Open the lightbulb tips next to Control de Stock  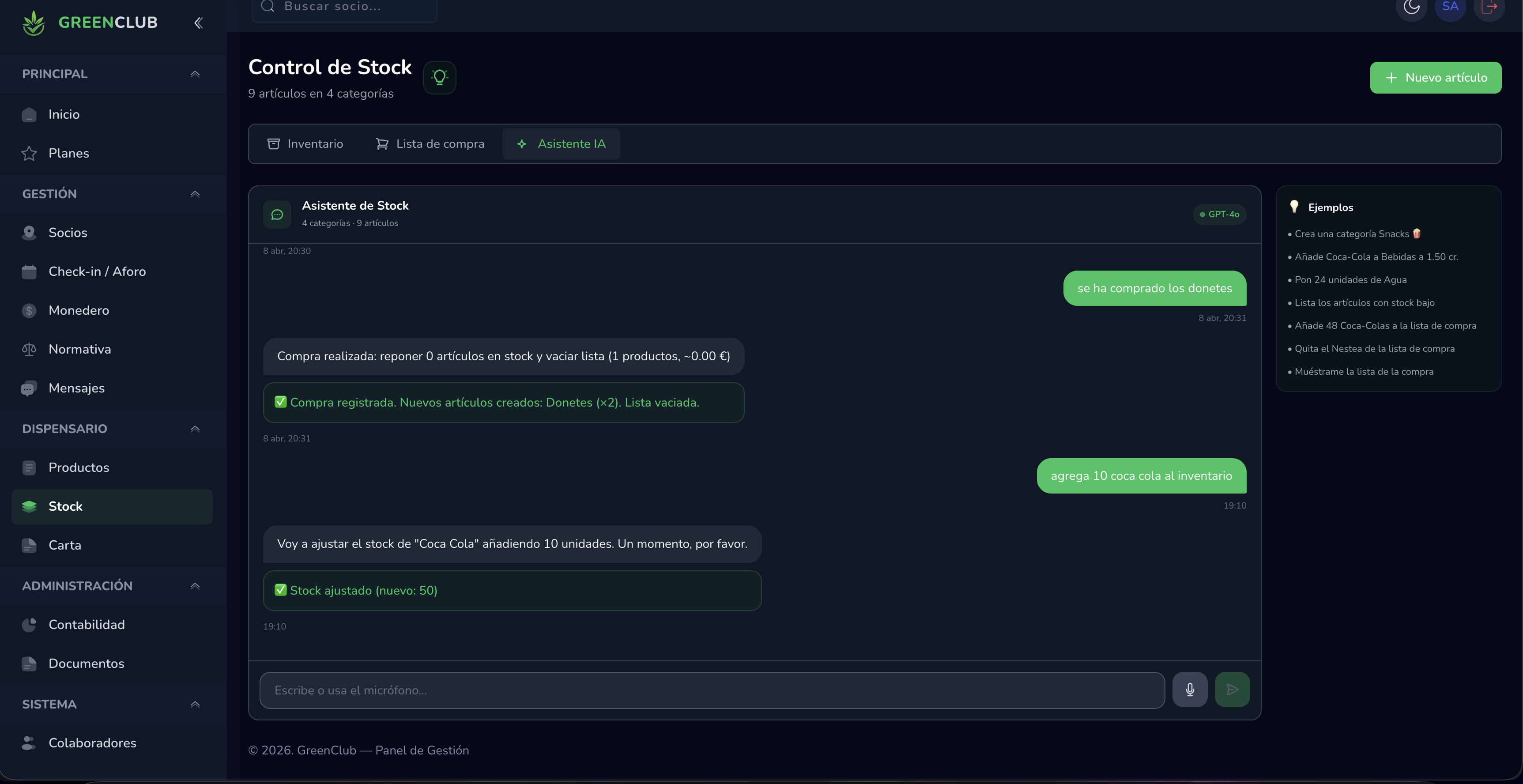439,77
